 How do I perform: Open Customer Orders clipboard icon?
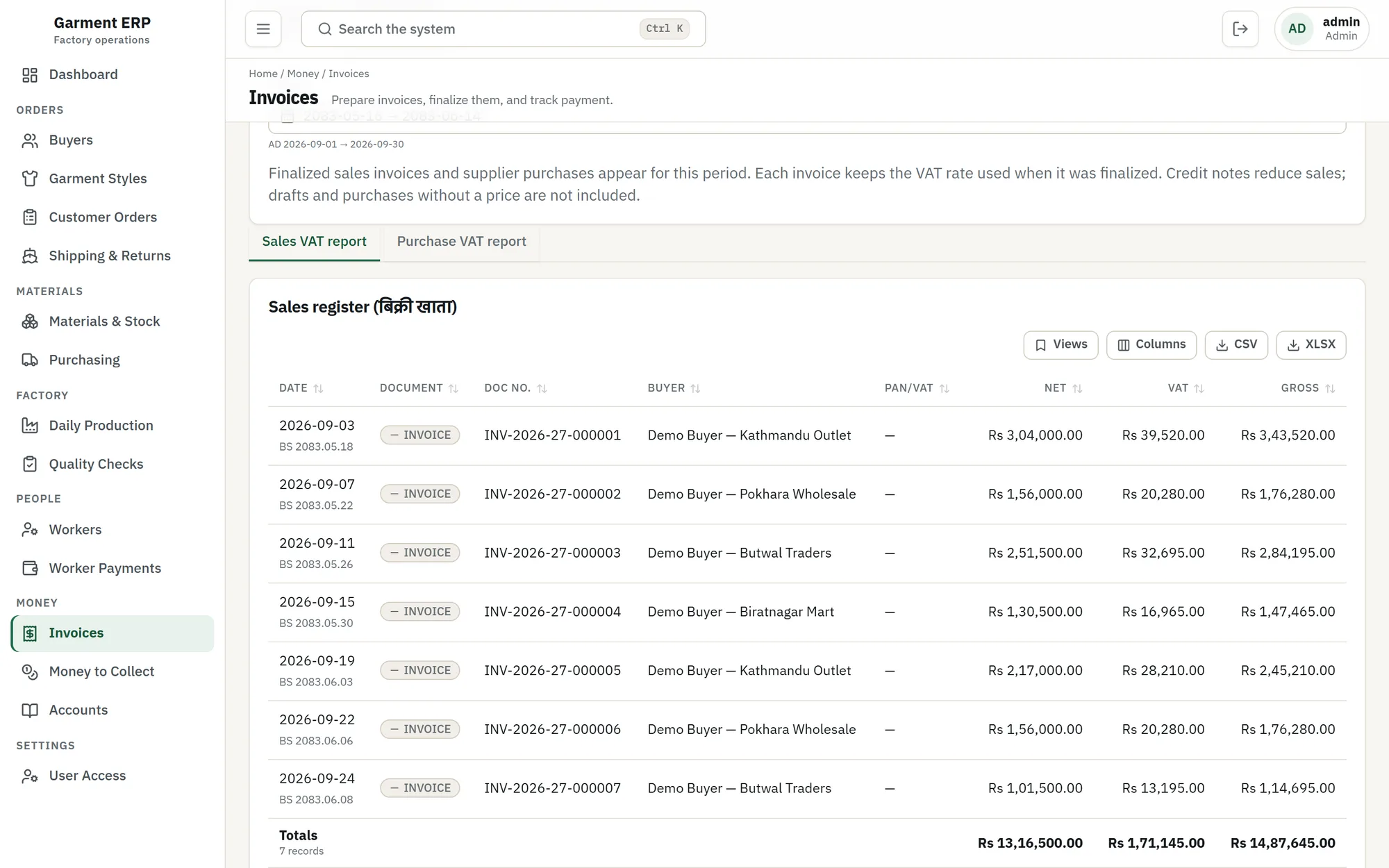click(x=30, y=217)
